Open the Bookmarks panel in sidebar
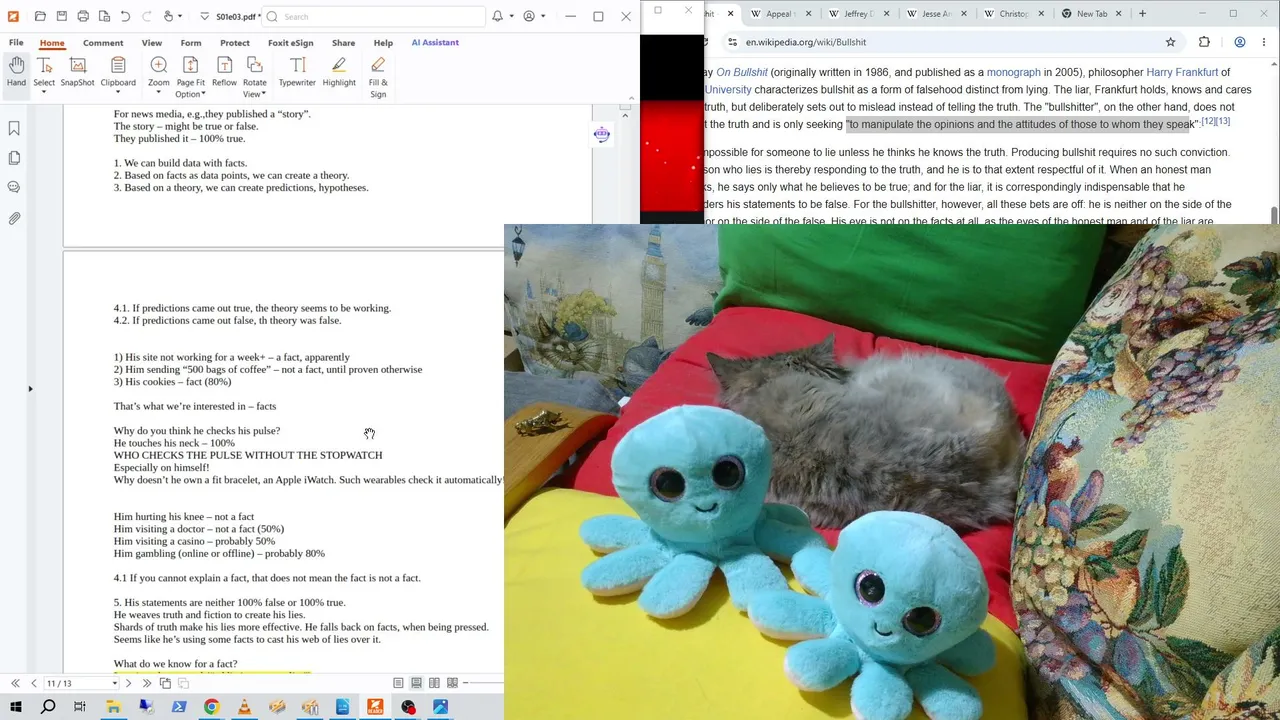1280x720 pixels. point(14,128)
